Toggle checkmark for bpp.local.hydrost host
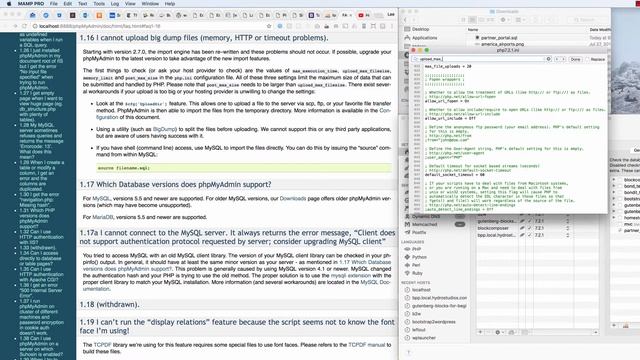640x360 pixels. click(529, 235)
